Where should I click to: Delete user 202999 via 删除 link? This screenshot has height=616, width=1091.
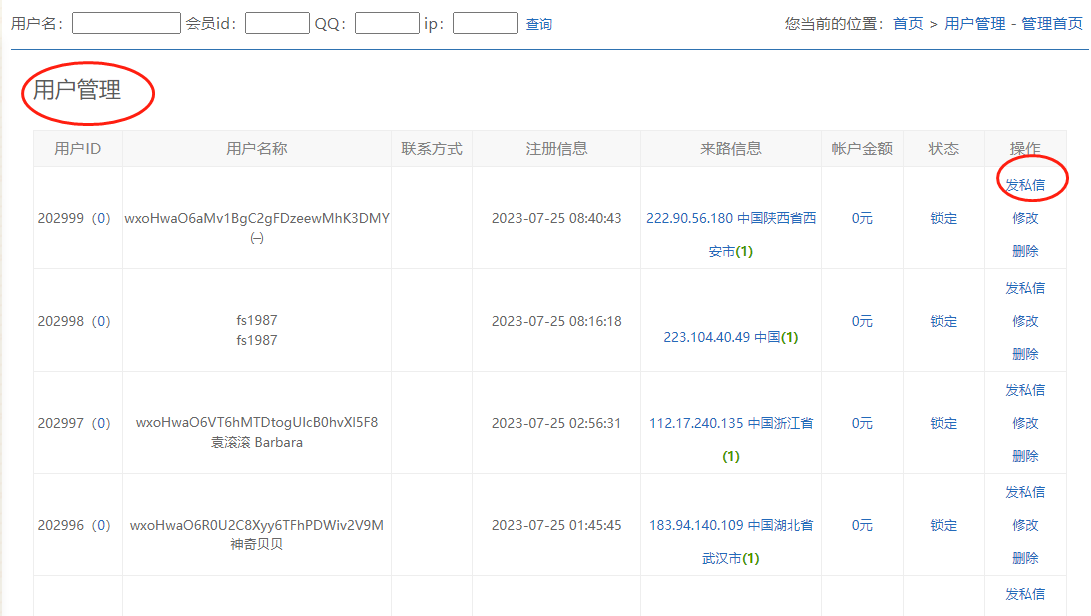[1025, 251]
